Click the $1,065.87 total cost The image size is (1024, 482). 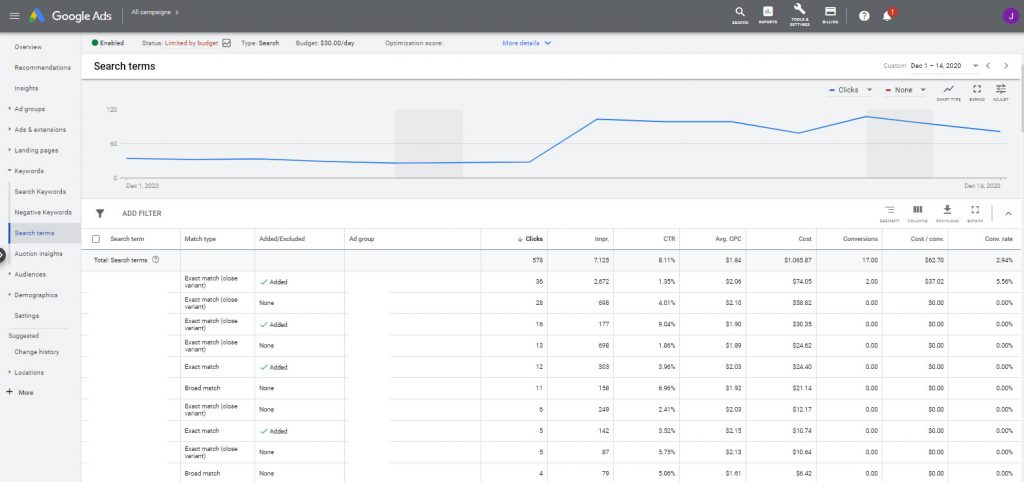tap(798, 260)
